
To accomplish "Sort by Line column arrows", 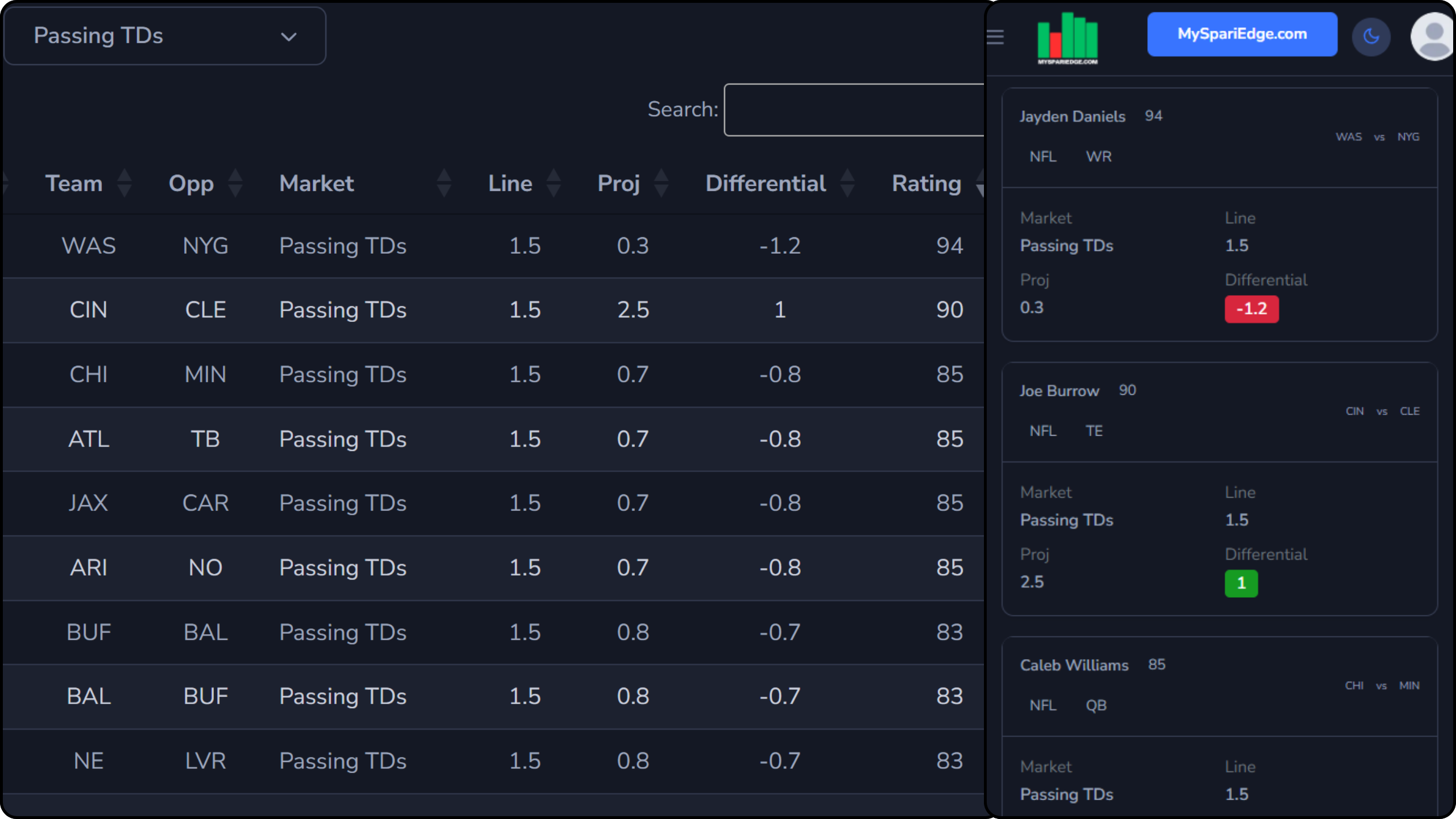I will (x=553, y=183).
